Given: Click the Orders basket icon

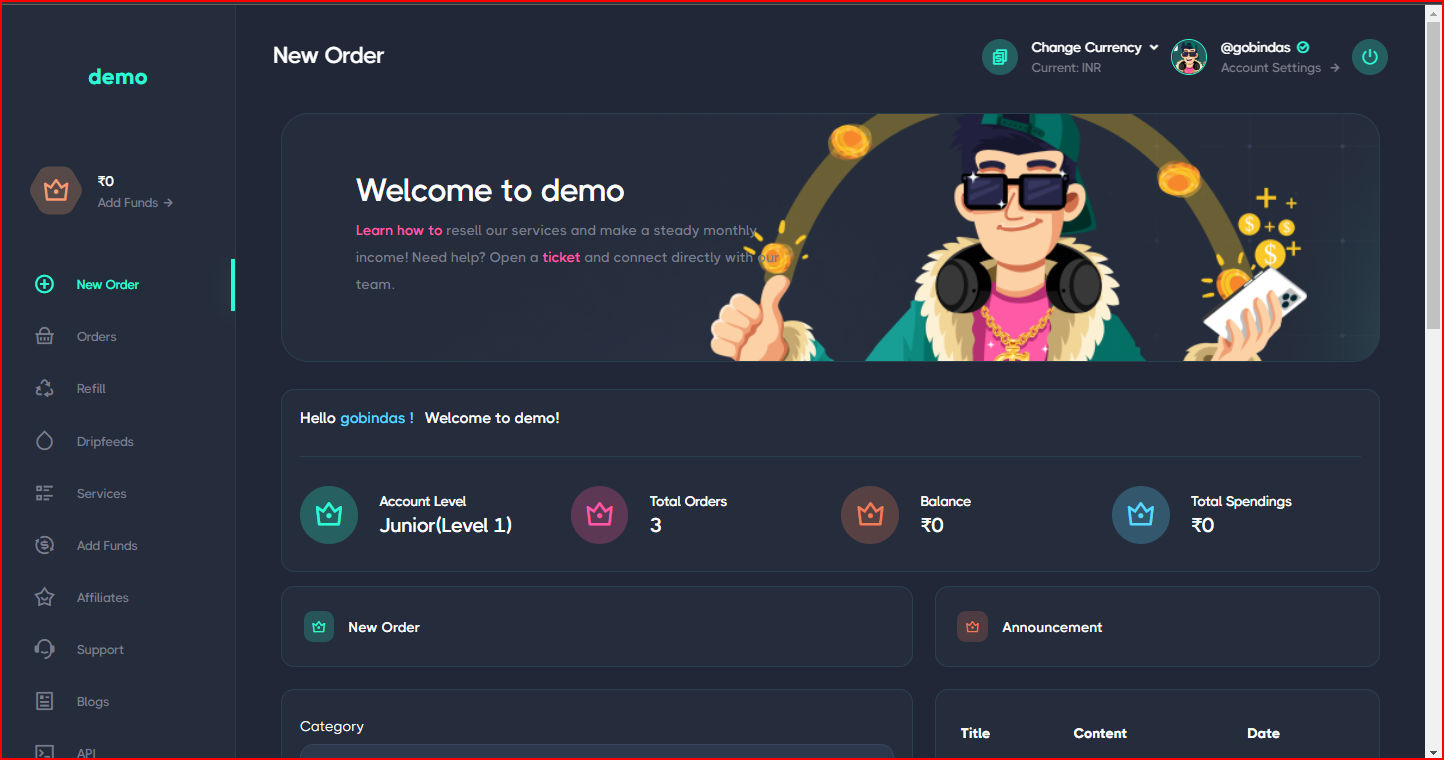Looking at the screenshot, I should coord(44,337).
